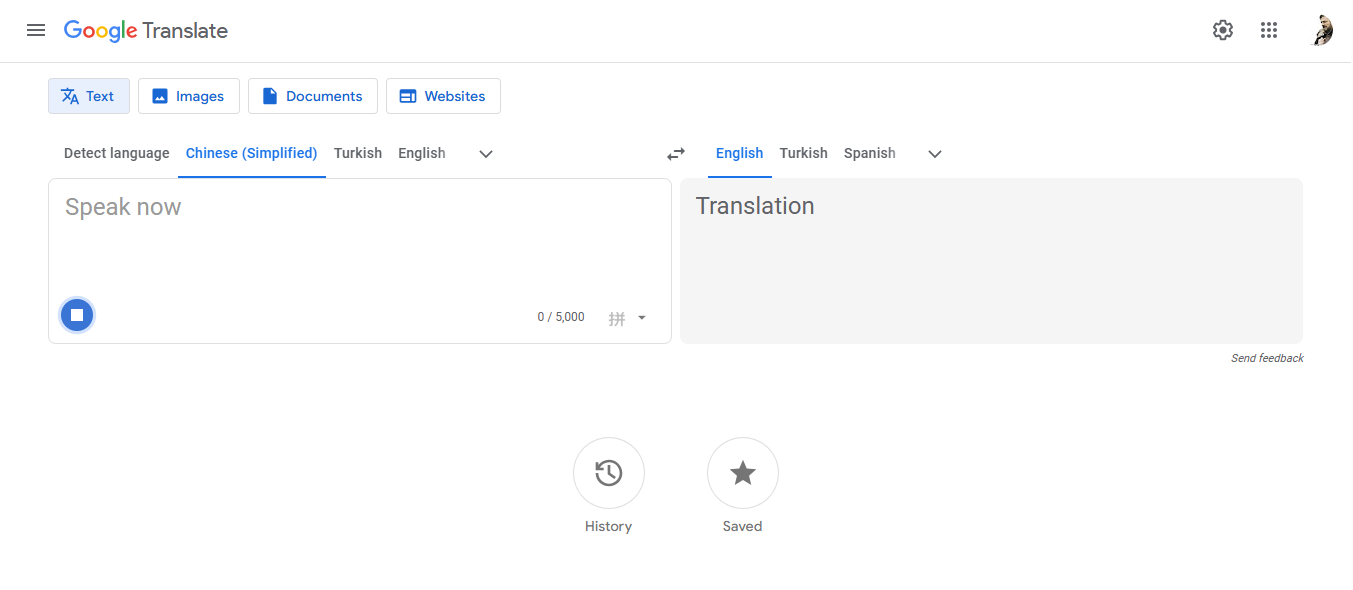The image size is (1353, 590).
Task: View your translation History
Action: coord(608,473)
